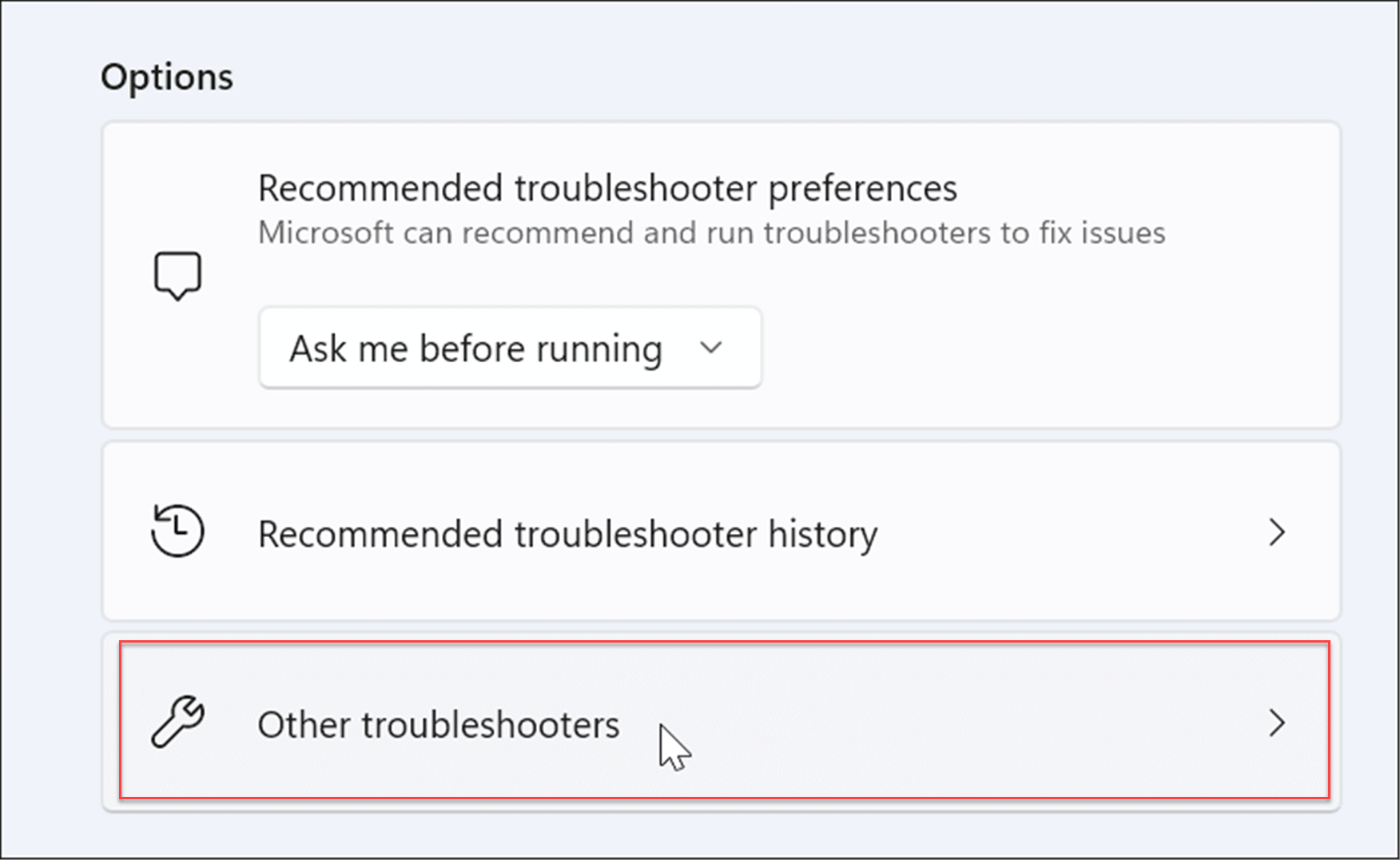
Task: Click inside the Recommended troubleshooter history card
Action: pos(719,532)
